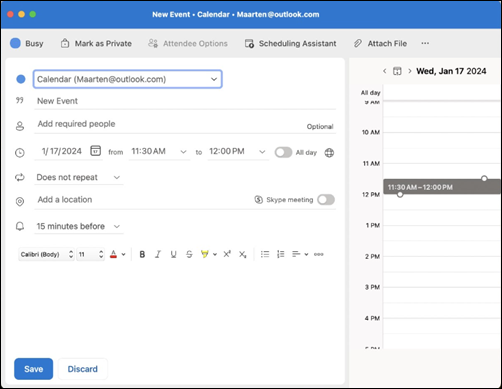Open Attendee Options
This screenshot has width=502, height=389.
tap(188, 43)
